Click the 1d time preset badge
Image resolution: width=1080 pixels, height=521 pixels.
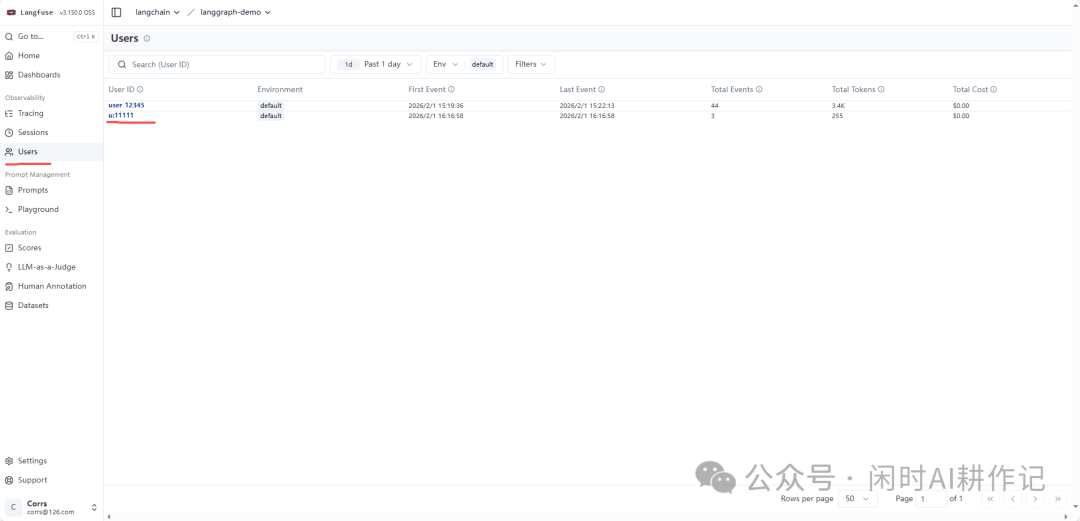click(x=349, y=65)
